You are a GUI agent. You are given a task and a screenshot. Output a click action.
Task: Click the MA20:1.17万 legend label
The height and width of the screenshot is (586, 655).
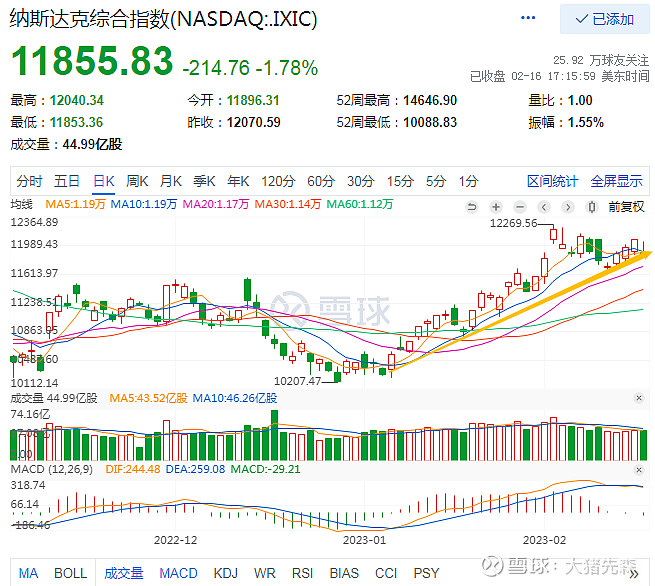[216, 204]
